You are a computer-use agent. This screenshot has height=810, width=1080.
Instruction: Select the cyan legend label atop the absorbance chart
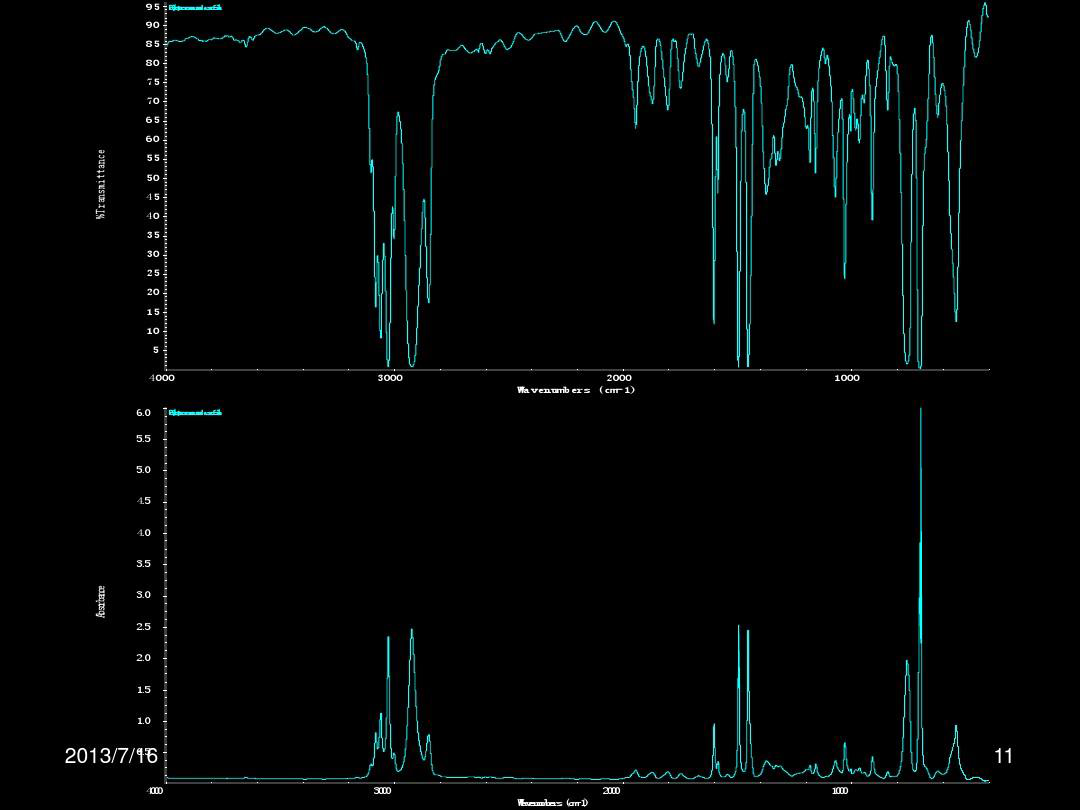coord(196,412)
